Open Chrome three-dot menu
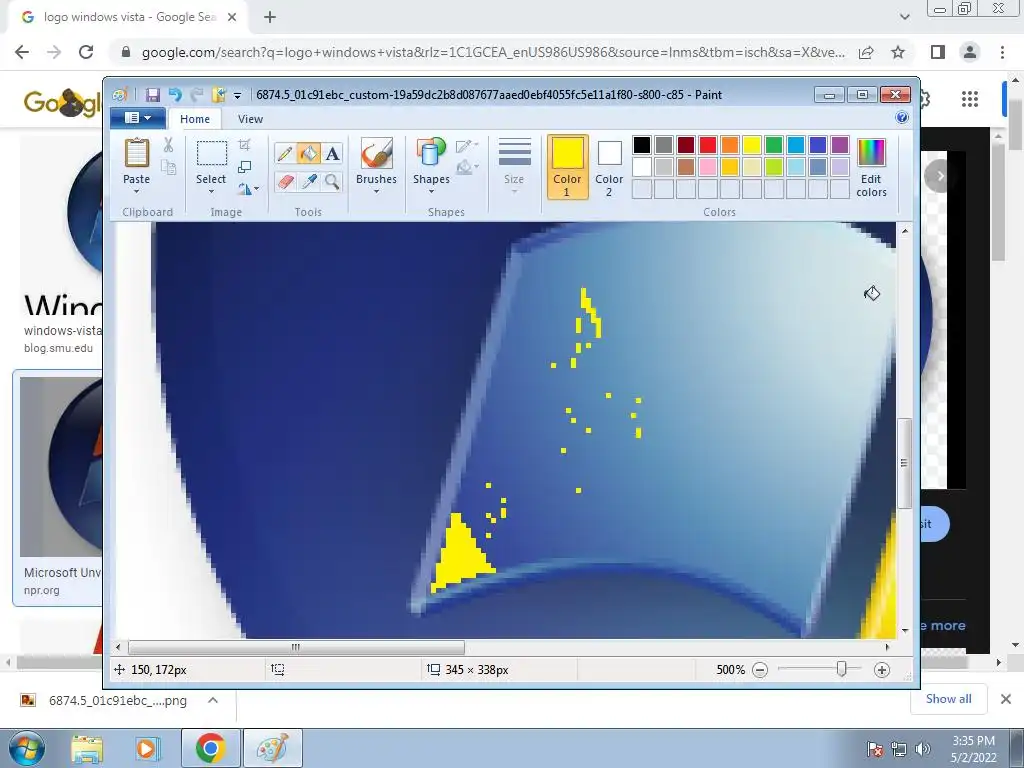Screen dimensions: 1024x768 click(1002, 52)
